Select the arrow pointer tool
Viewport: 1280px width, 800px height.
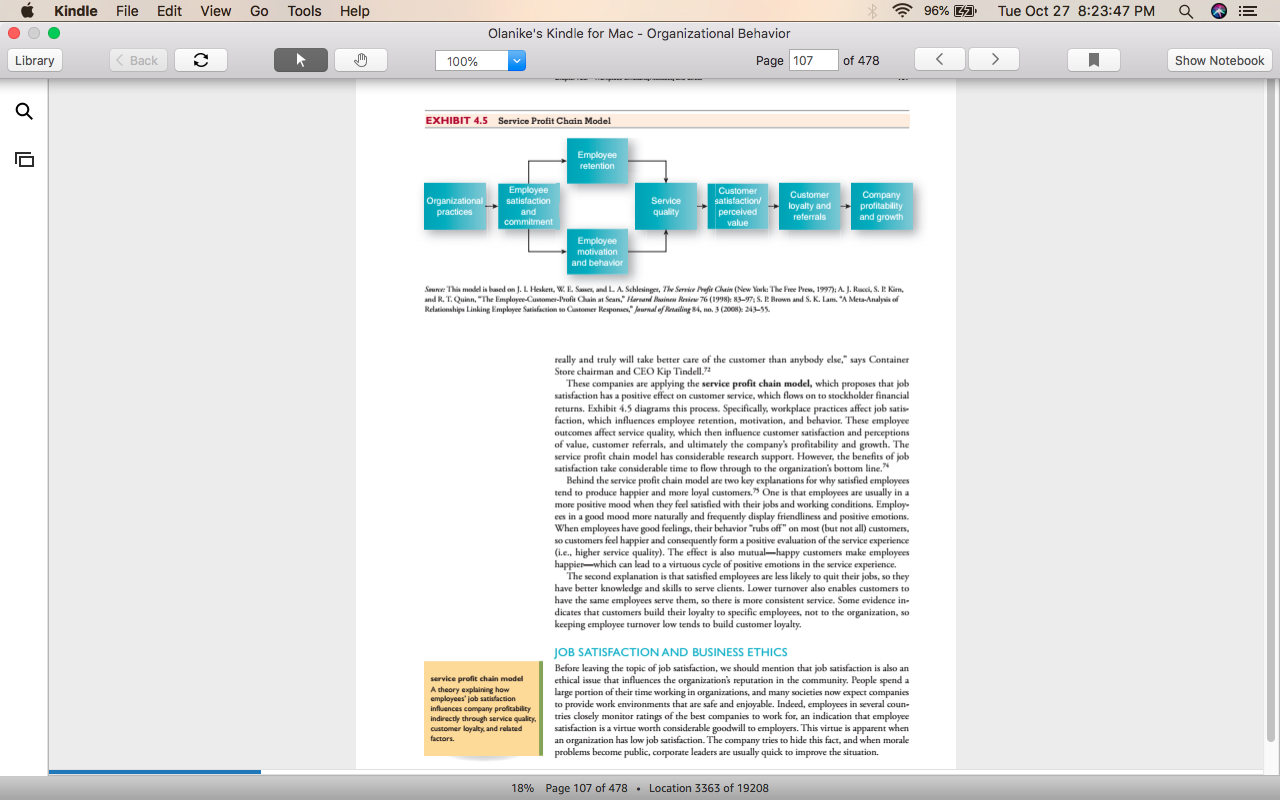pyautogui.click(x=301, y=60)
